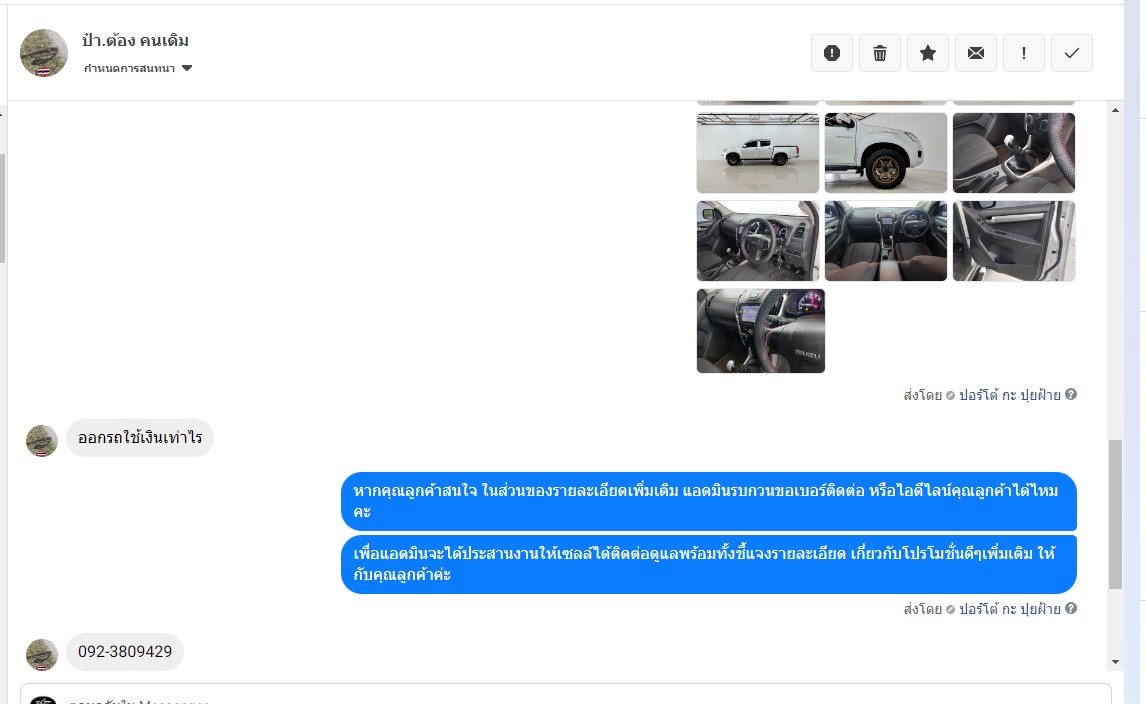Screen dimensions: 1146x704
Task: Star this conversation as follow-up
Action: click(927, 53)
